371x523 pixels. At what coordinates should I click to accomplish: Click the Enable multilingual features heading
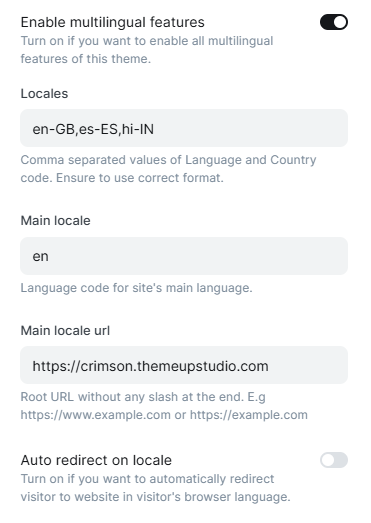(x=112, y=22)
